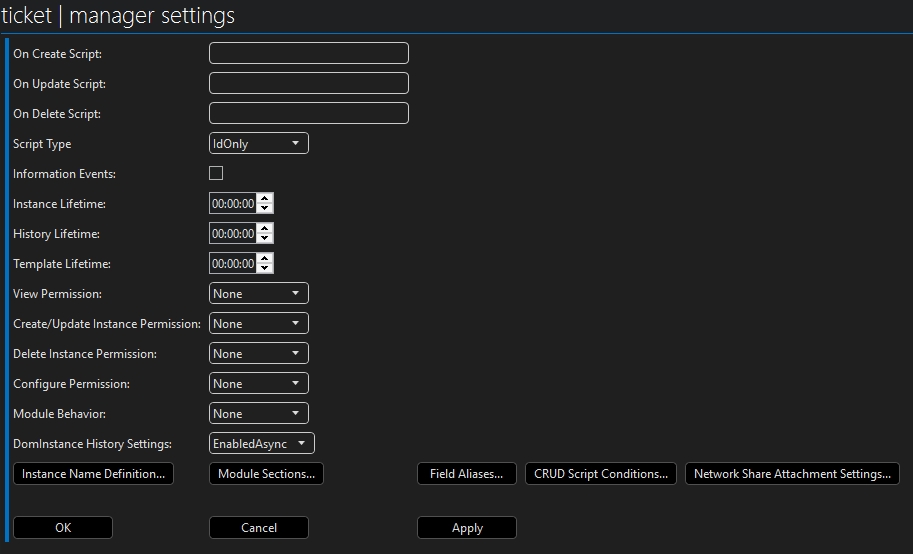
Task: Decrease History Lifetime using down arrow
Action: click(264, 239)
